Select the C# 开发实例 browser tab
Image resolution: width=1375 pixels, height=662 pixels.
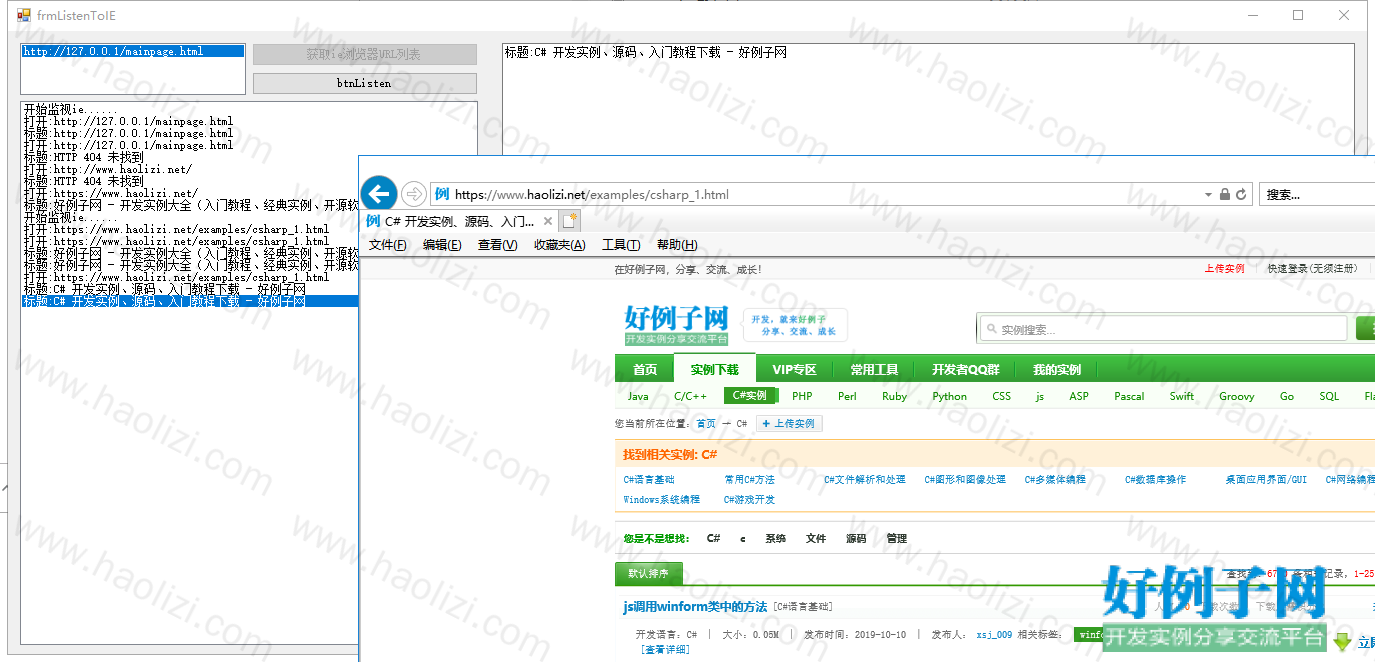458,221
